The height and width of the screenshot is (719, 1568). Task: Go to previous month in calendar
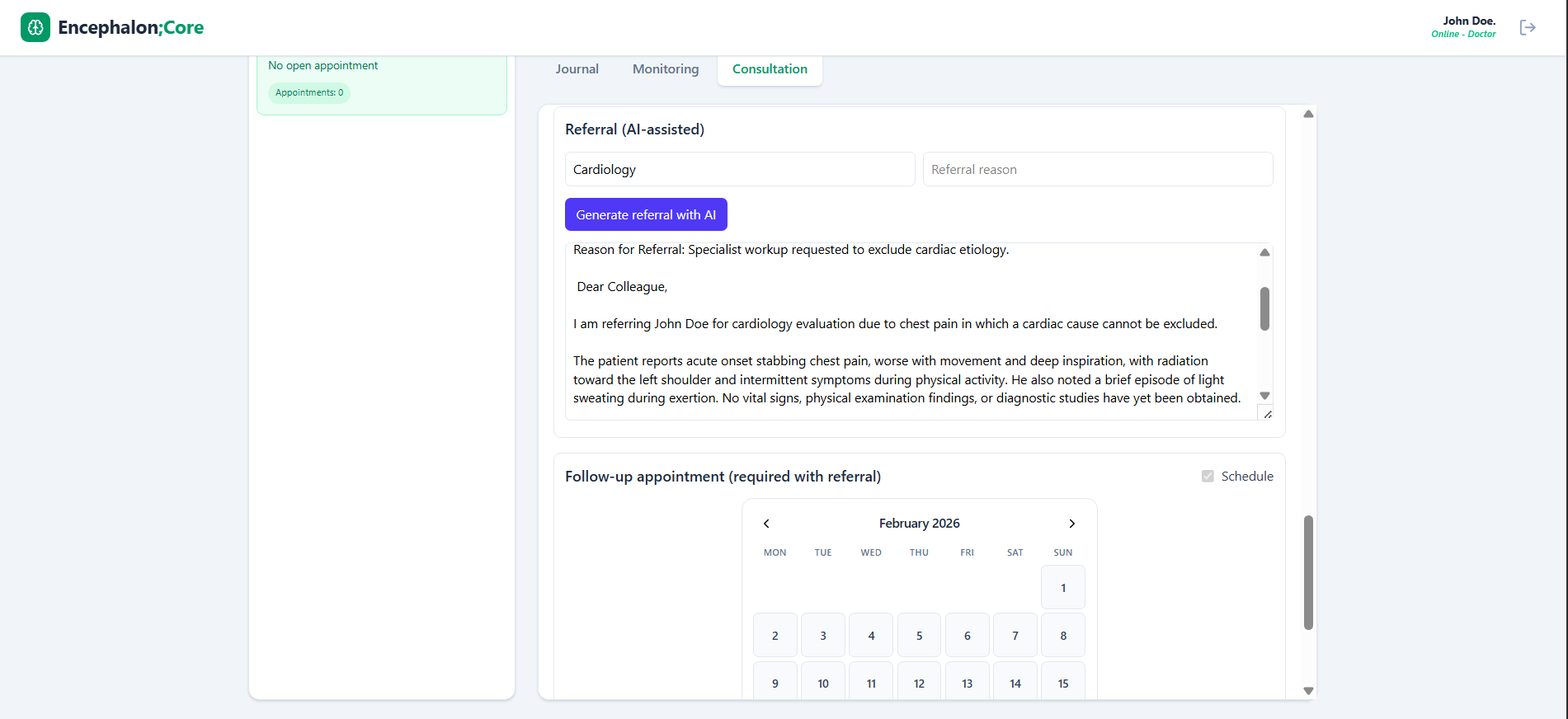click(x=766, y=524)
